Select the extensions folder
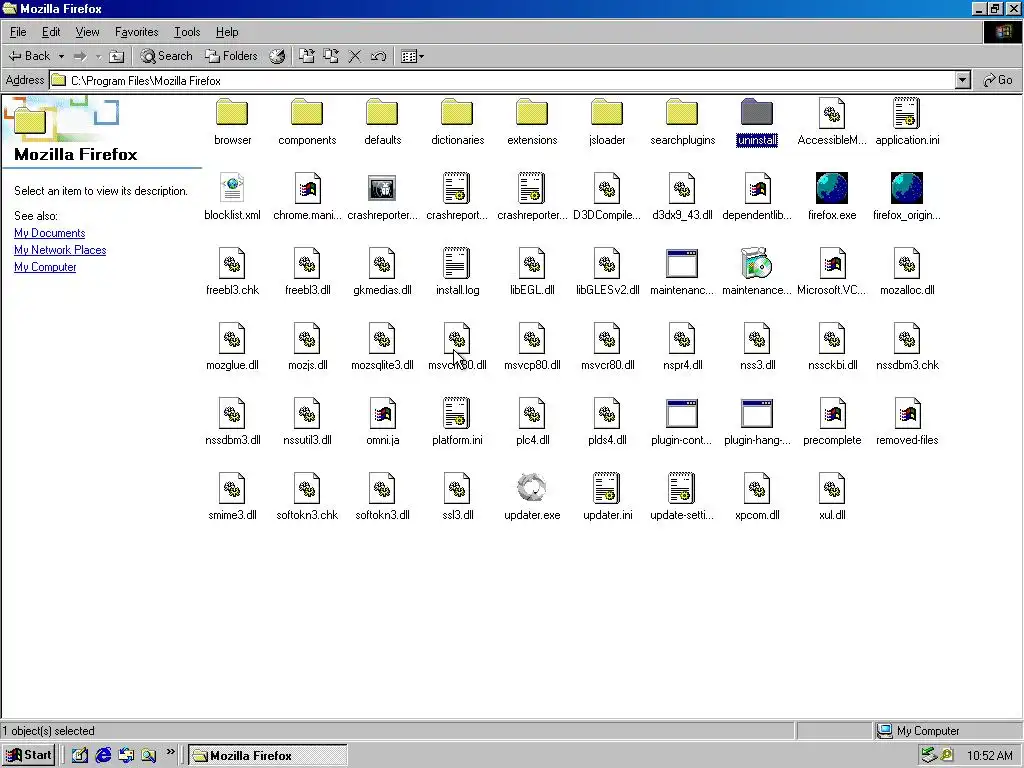The height and width of the screenshot is (768, 1024). coord(532,113)
